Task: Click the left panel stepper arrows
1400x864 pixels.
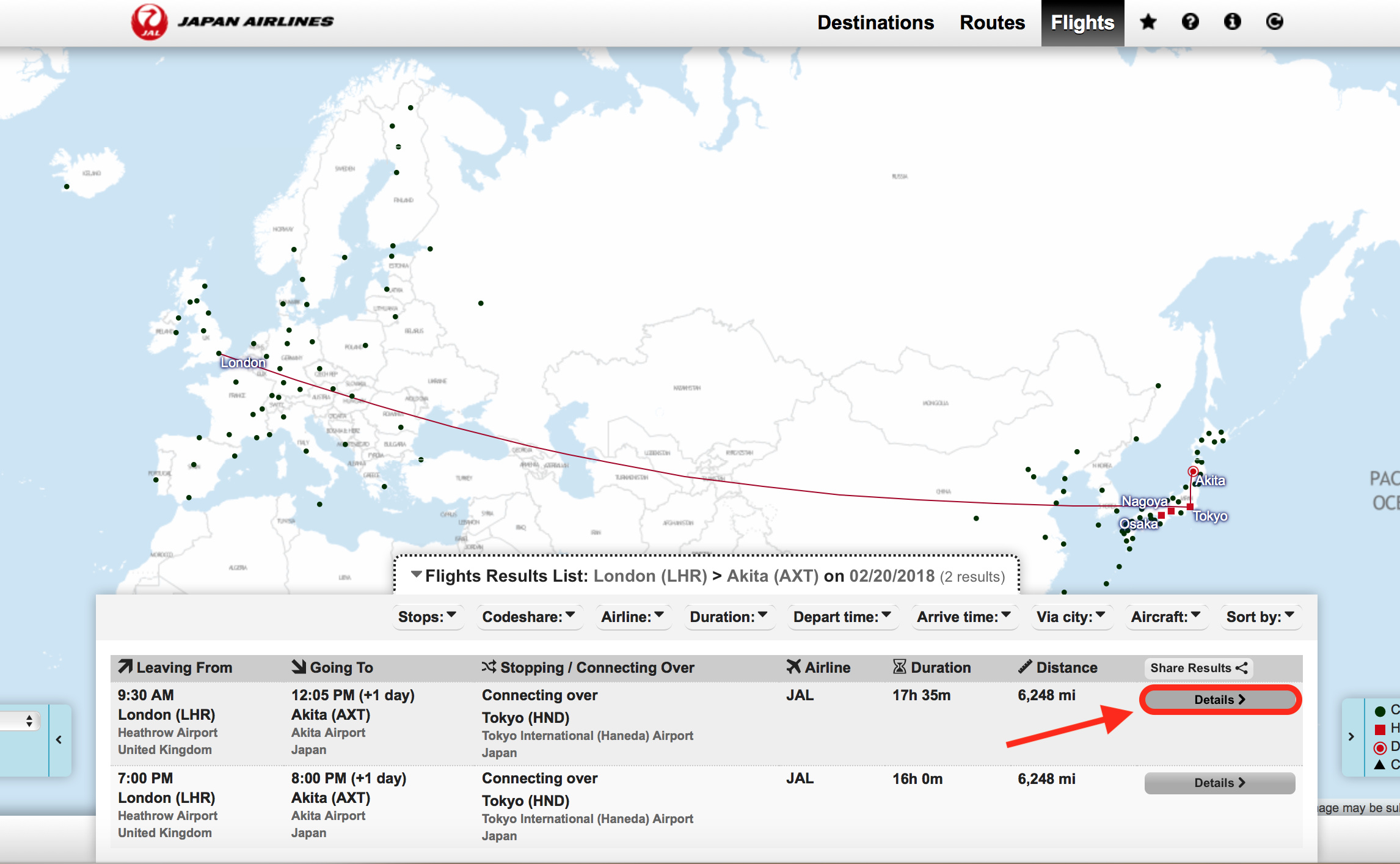Action: [x=29, y=721]
